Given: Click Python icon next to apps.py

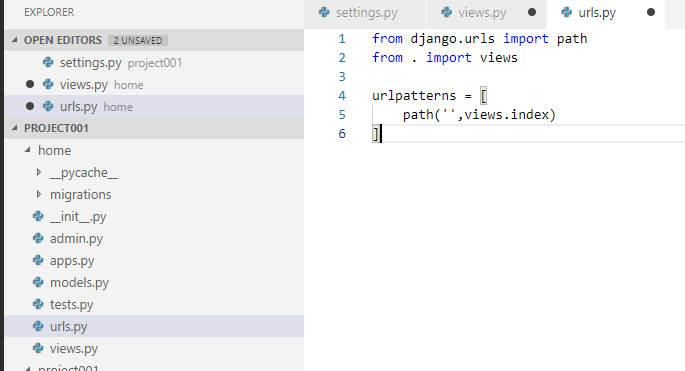Looking at the screenshot, I should (38, 260).
